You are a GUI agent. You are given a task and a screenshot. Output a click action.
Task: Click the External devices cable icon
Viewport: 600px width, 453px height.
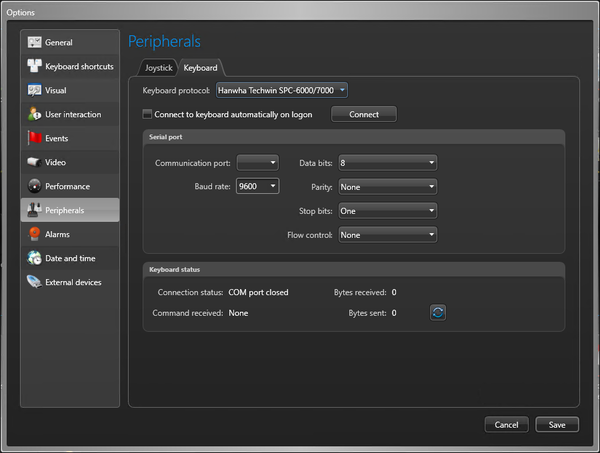(x=34, y=282)
